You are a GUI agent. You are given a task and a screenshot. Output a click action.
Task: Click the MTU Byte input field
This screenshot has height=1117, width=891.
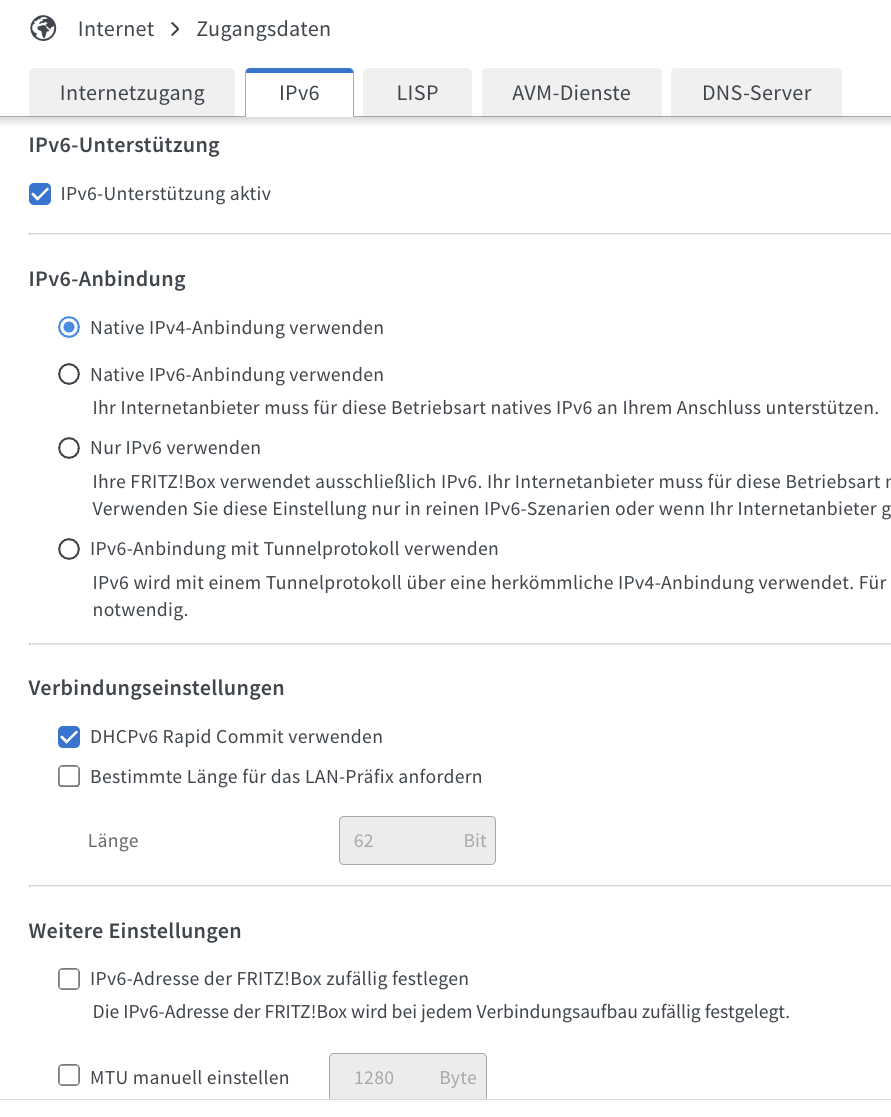[408, 1076]
